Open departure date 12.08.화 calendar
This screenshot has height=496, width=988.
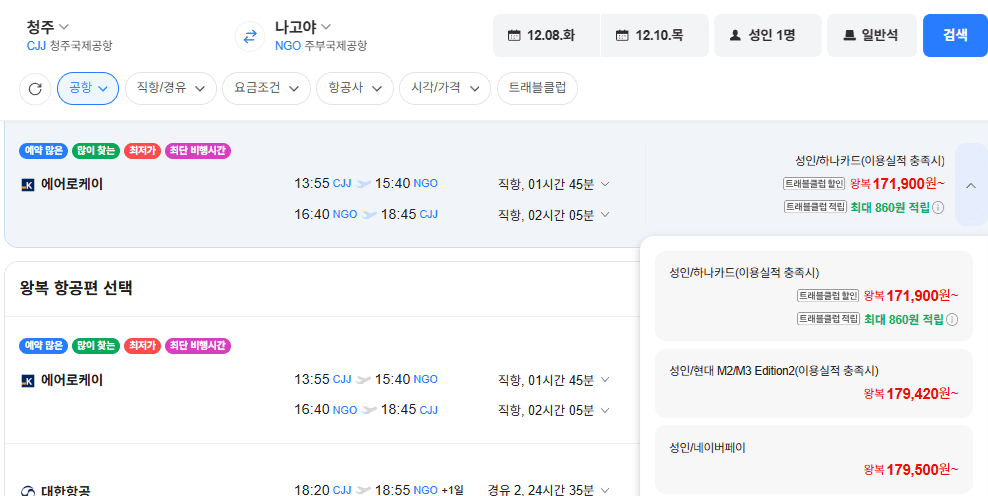tap(546, 35)
